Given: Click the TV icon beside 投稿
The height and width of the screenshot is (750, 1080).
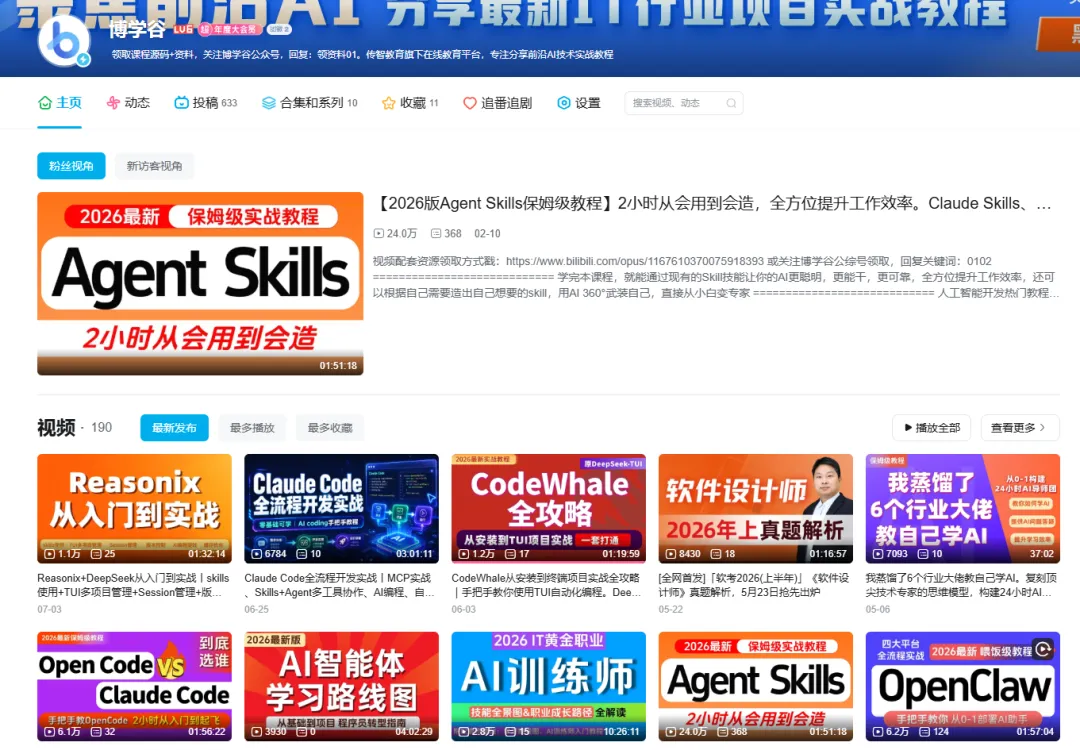Looking at the screenshot, I should pyautogui.click(x=181, y=103).
